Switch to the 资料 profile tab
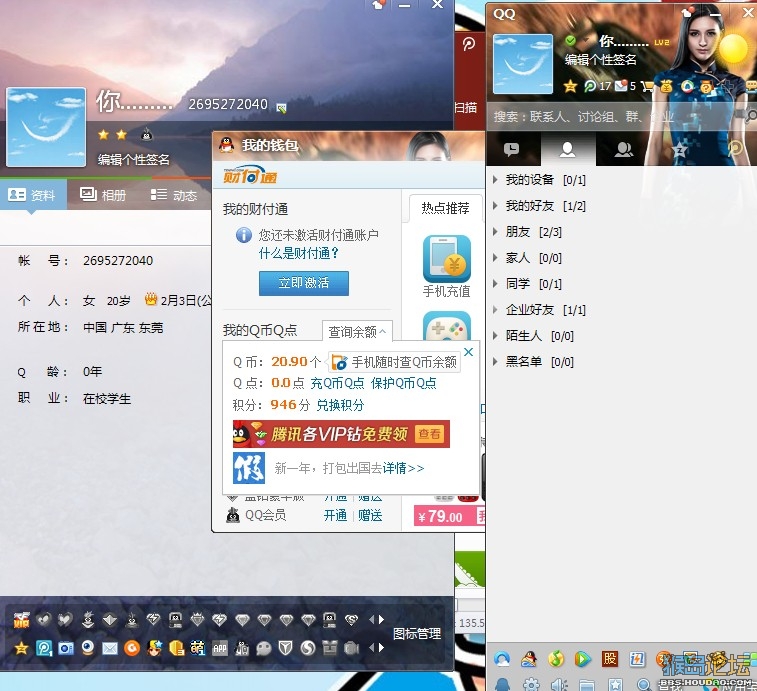The image size is (757, 691). (32, 195)
